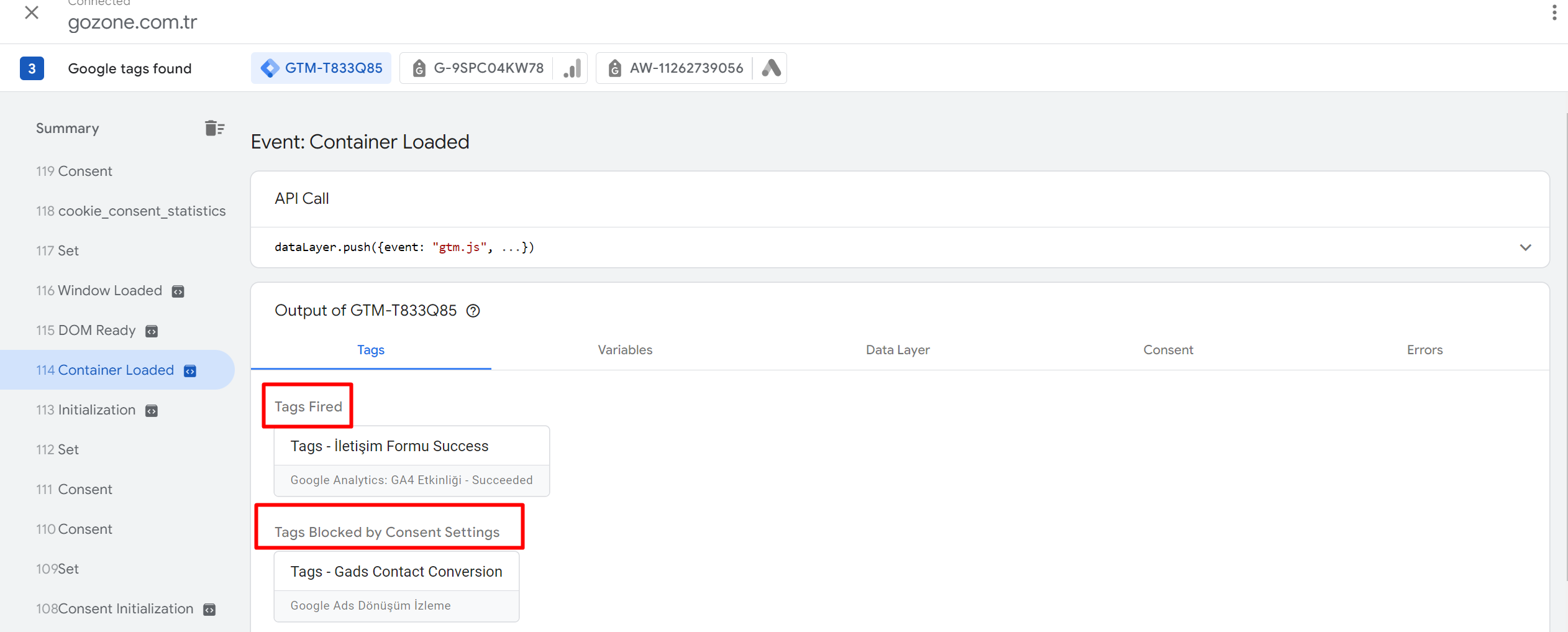Open the three-dot options menu

[x=1554, y=13]
